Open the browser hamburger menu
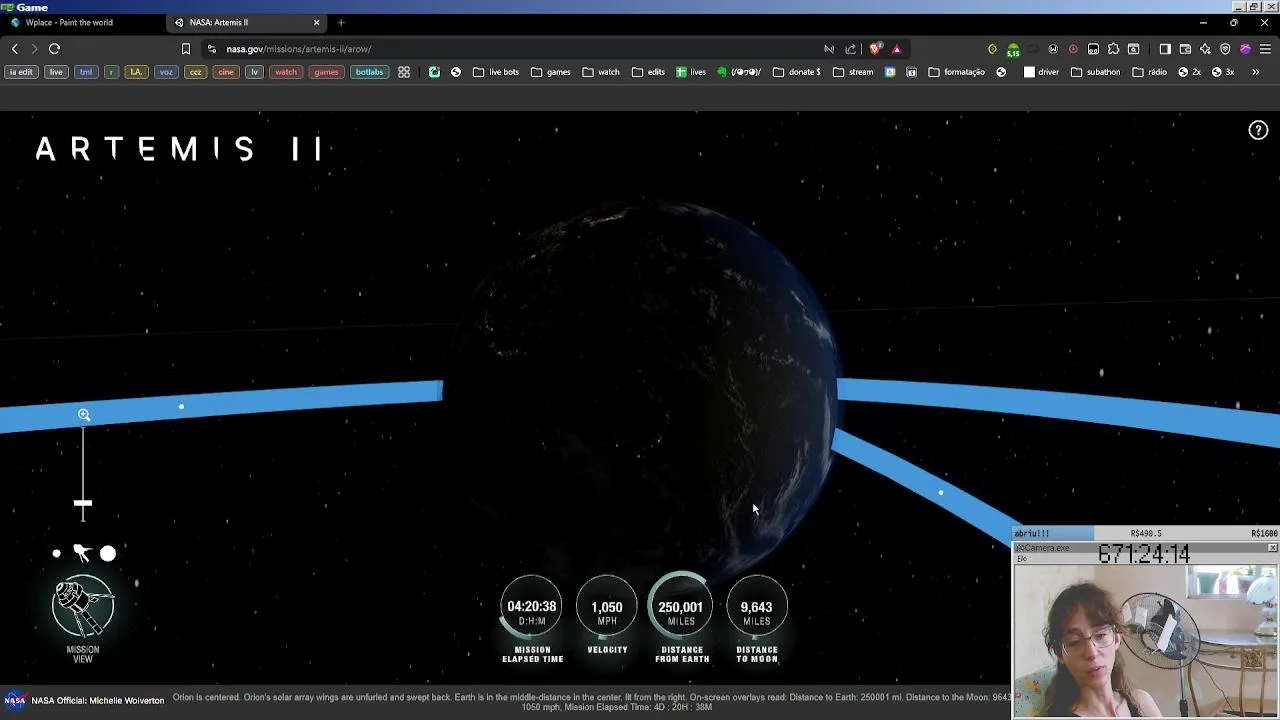The height and width of the screenshot is (720, 1280). click(1265, 49)
